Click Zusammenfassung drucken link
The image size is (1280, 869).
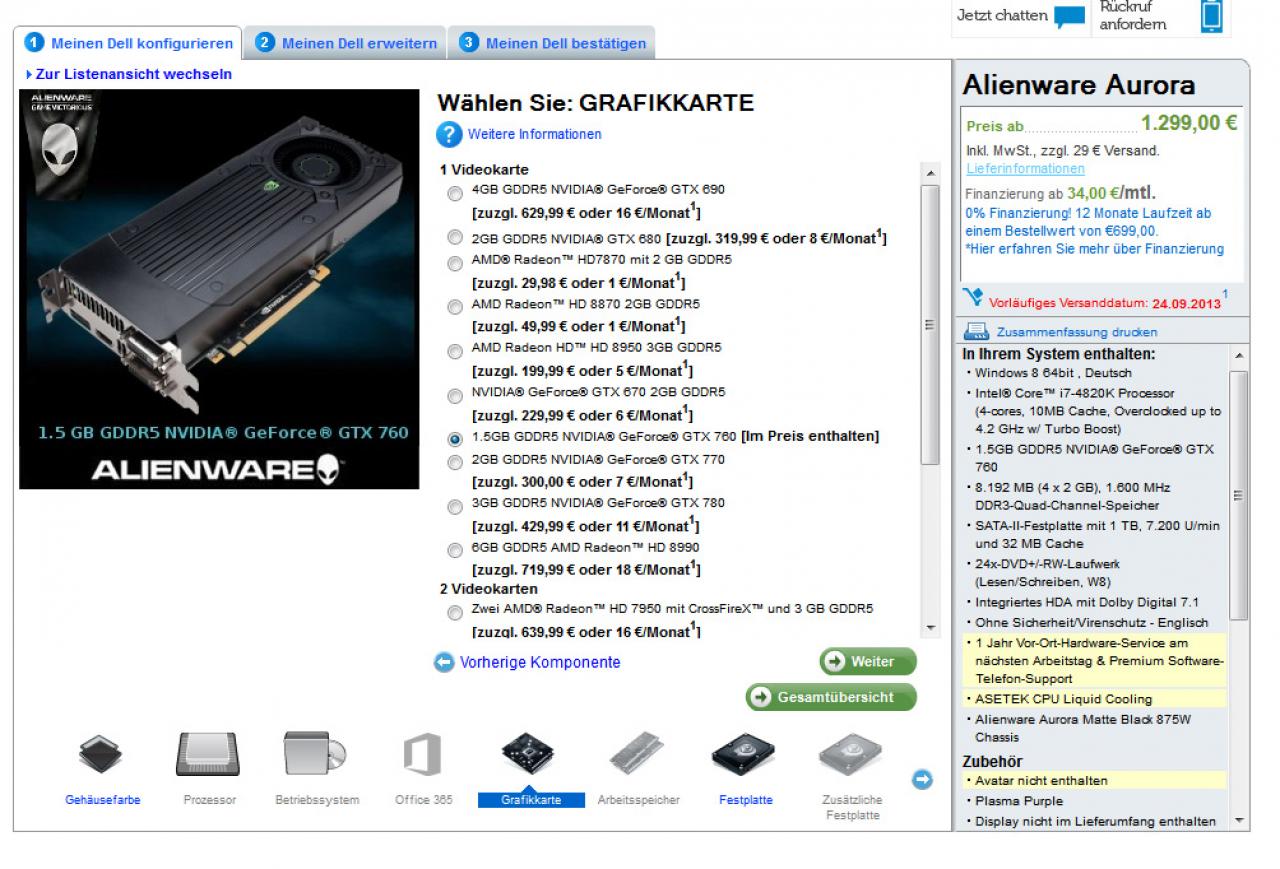(1076, 332)
